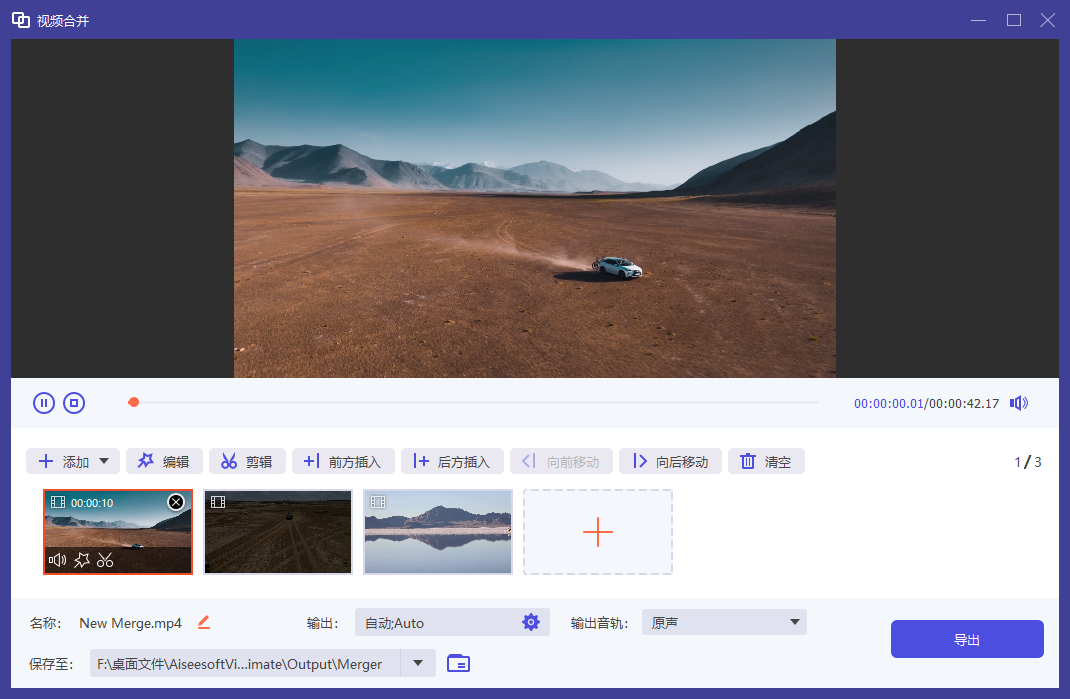
Task: Open output settings gear icon
Action: (531, 622)
